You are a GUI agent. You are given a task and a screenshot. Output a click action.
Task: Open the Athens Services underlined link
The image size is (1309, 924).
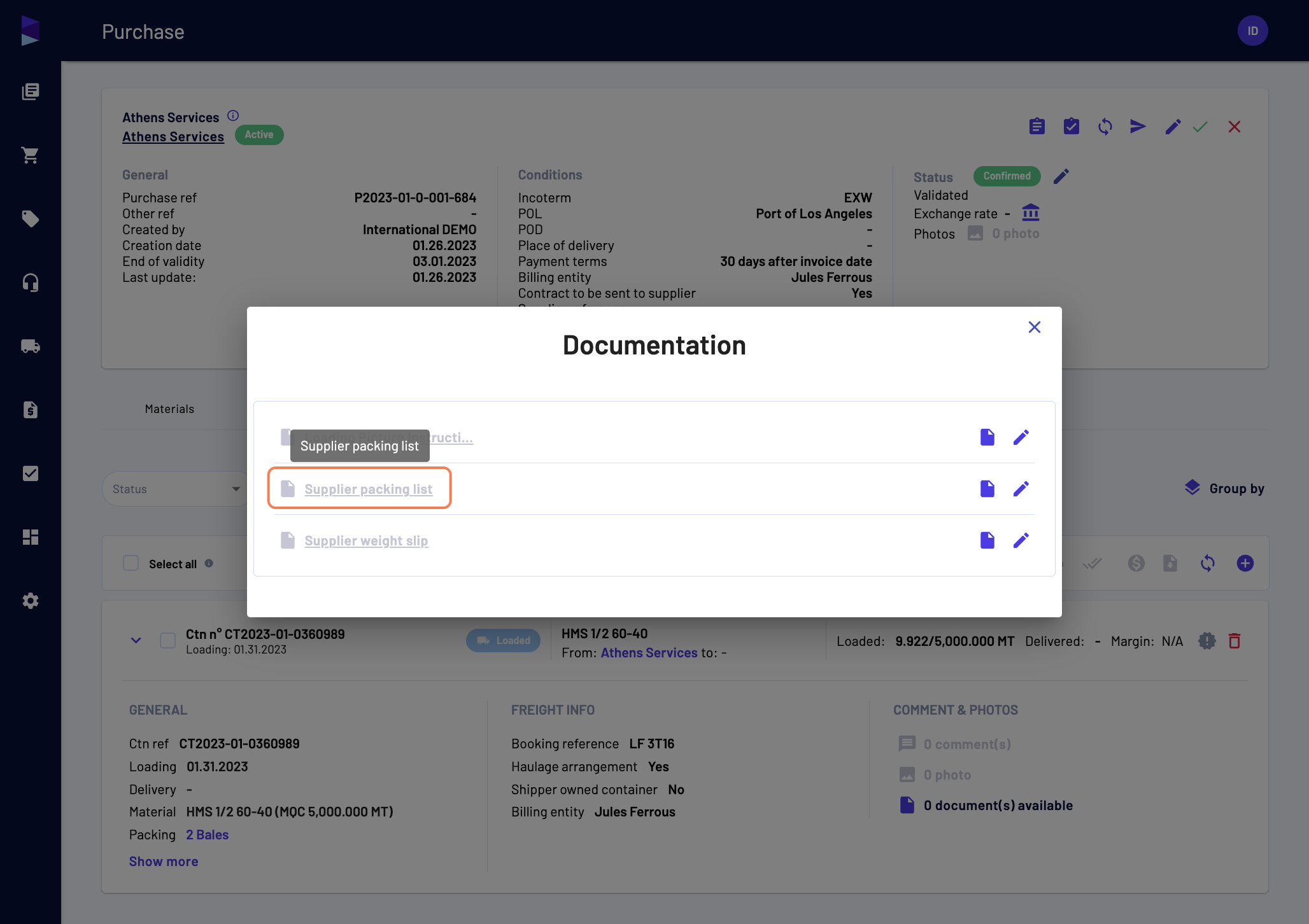(x=173, y=136)
